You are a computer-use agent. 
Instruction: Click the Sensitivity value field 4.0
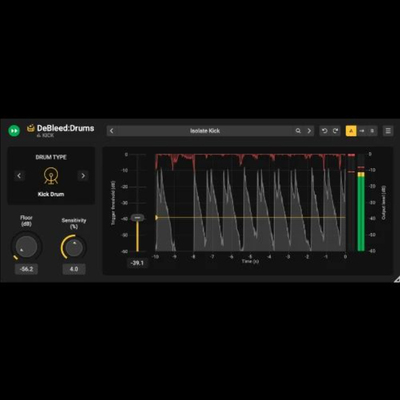pos(74,269)
